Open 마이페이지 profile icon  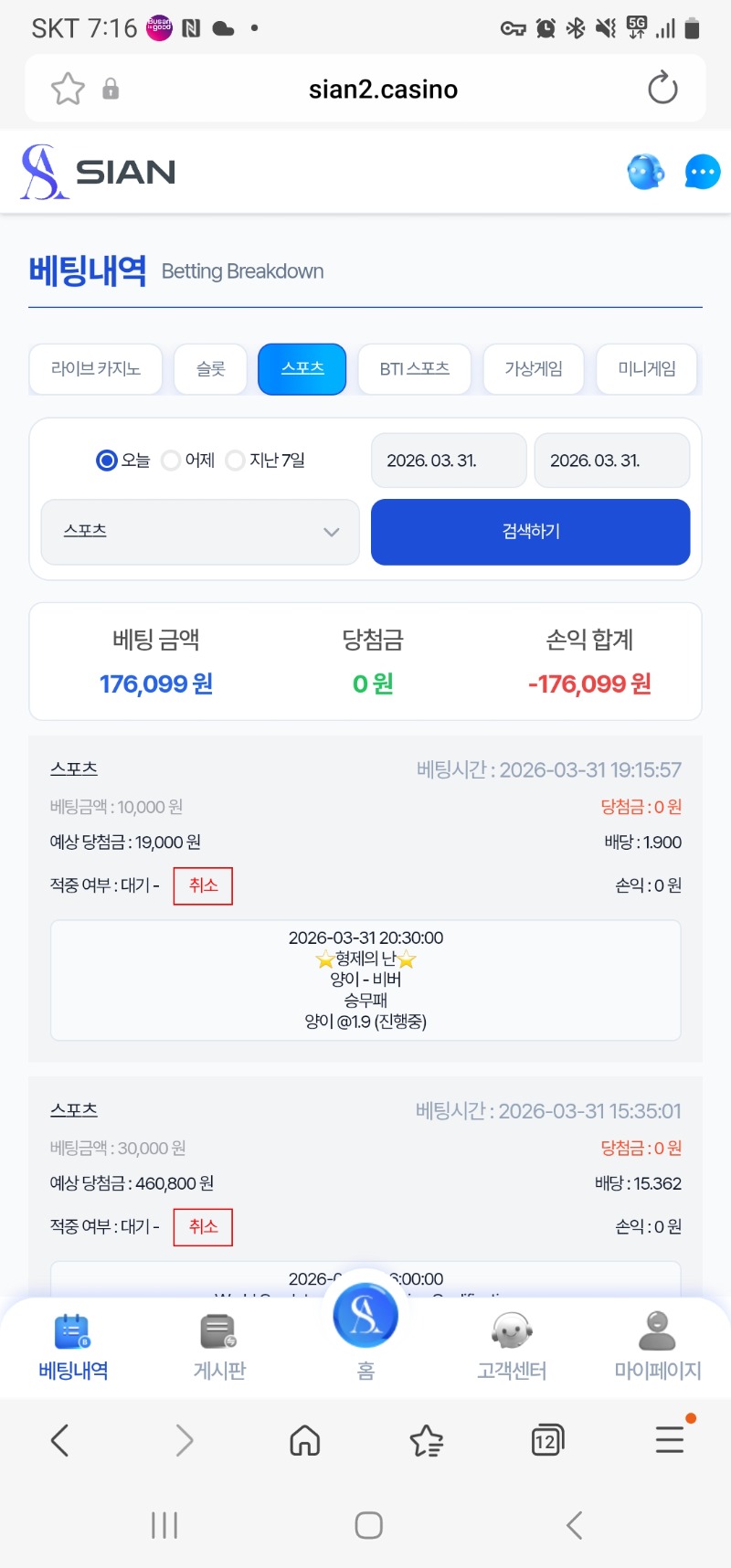pos(657,1345)
